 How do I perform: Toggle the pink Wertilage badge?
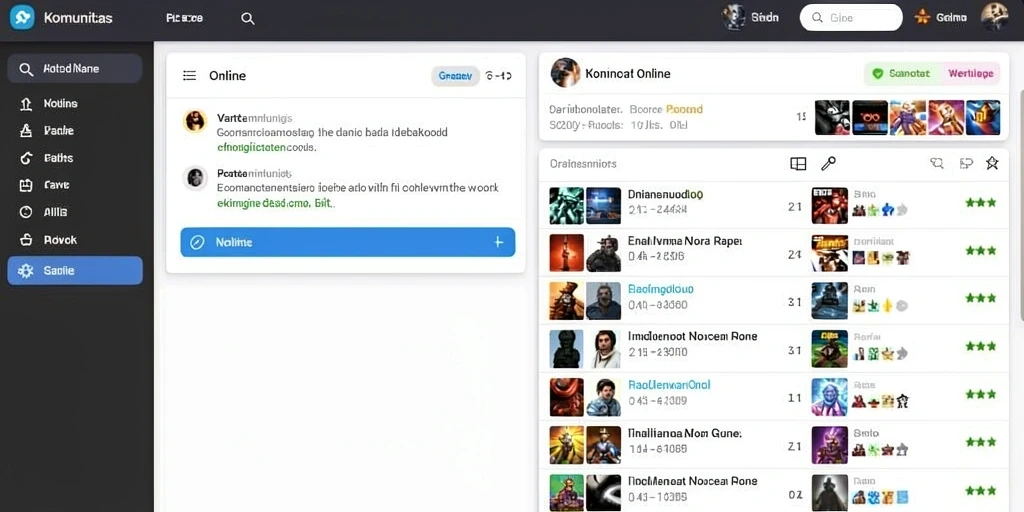tap(970, 74)
